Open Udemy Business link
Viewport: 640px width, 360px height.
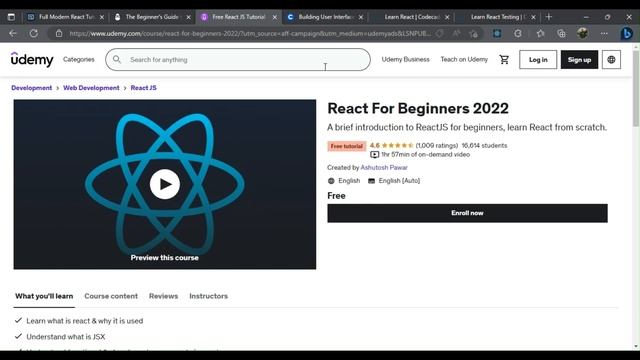(x=405, y=59)
